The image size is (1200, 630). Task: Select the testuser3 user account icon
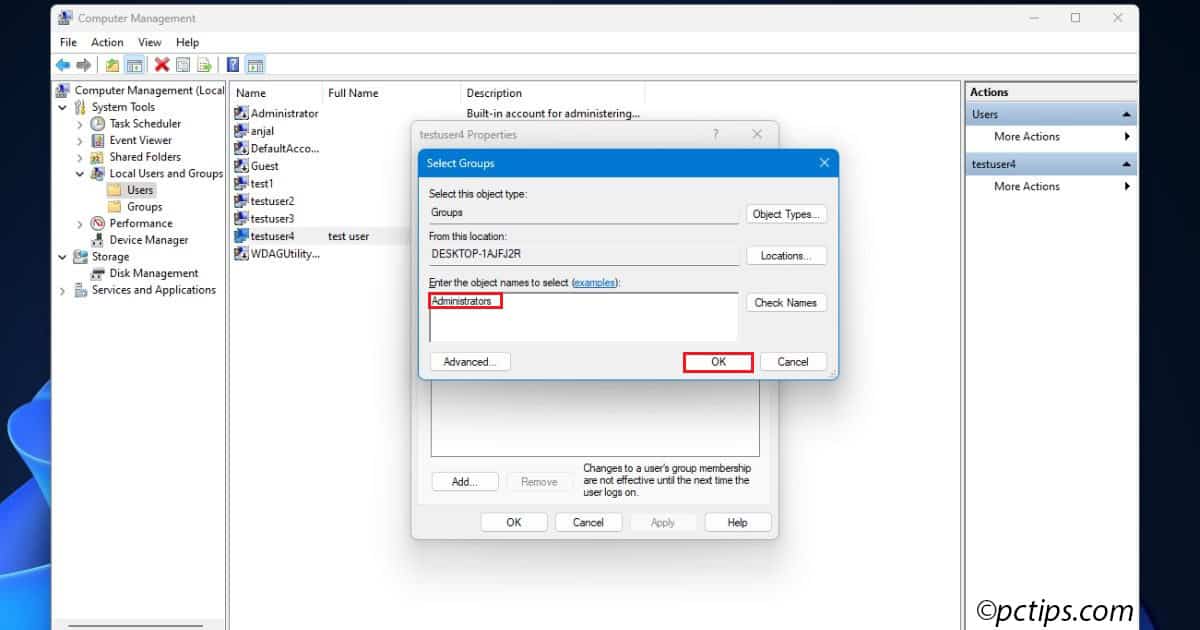[x=241, y=218]
